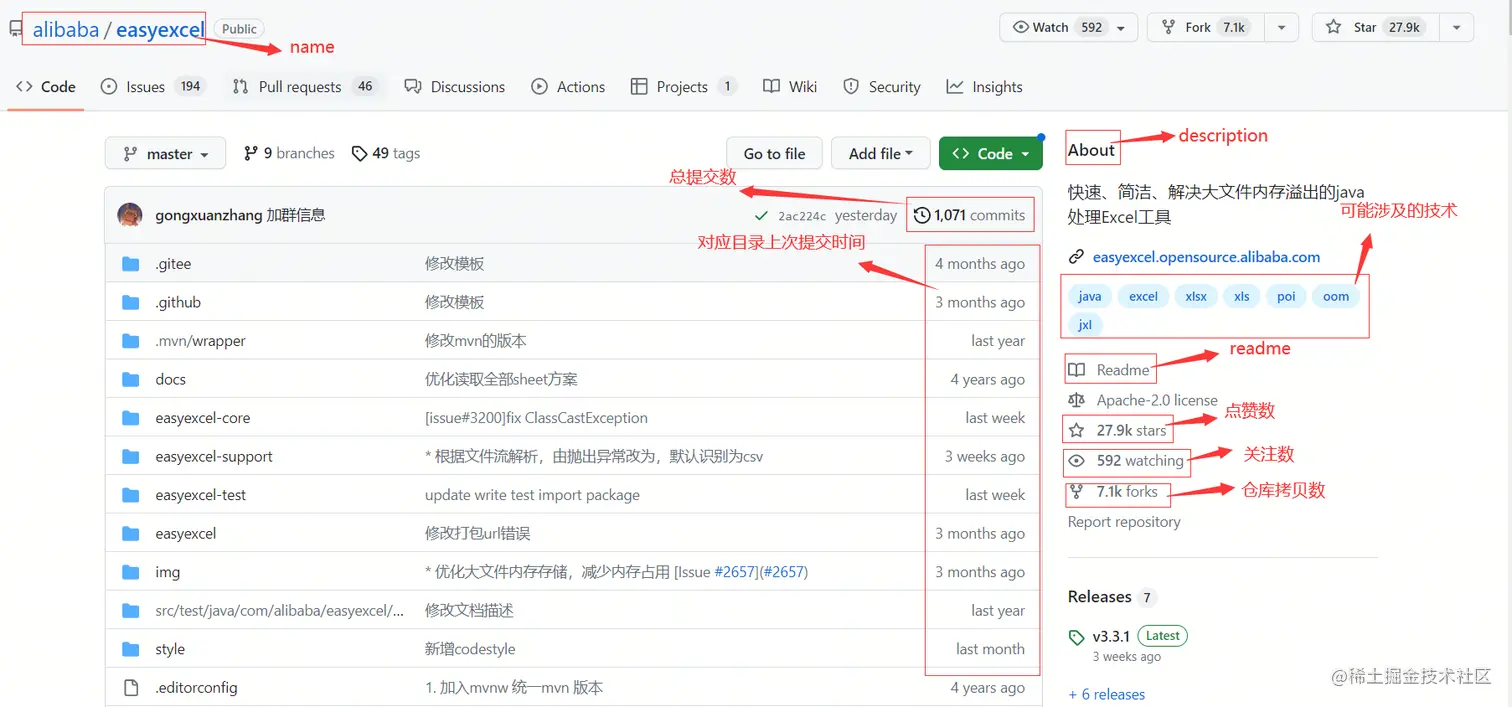Expand the Star lists dropdown arrow
Viewport: 1512px width, 707px height.
(1456, 28)
